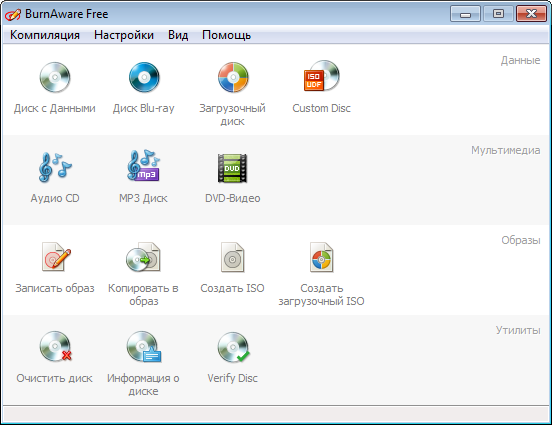
Task: Click the BurnAware logo in title bar
Action: [x=13, y=14]
